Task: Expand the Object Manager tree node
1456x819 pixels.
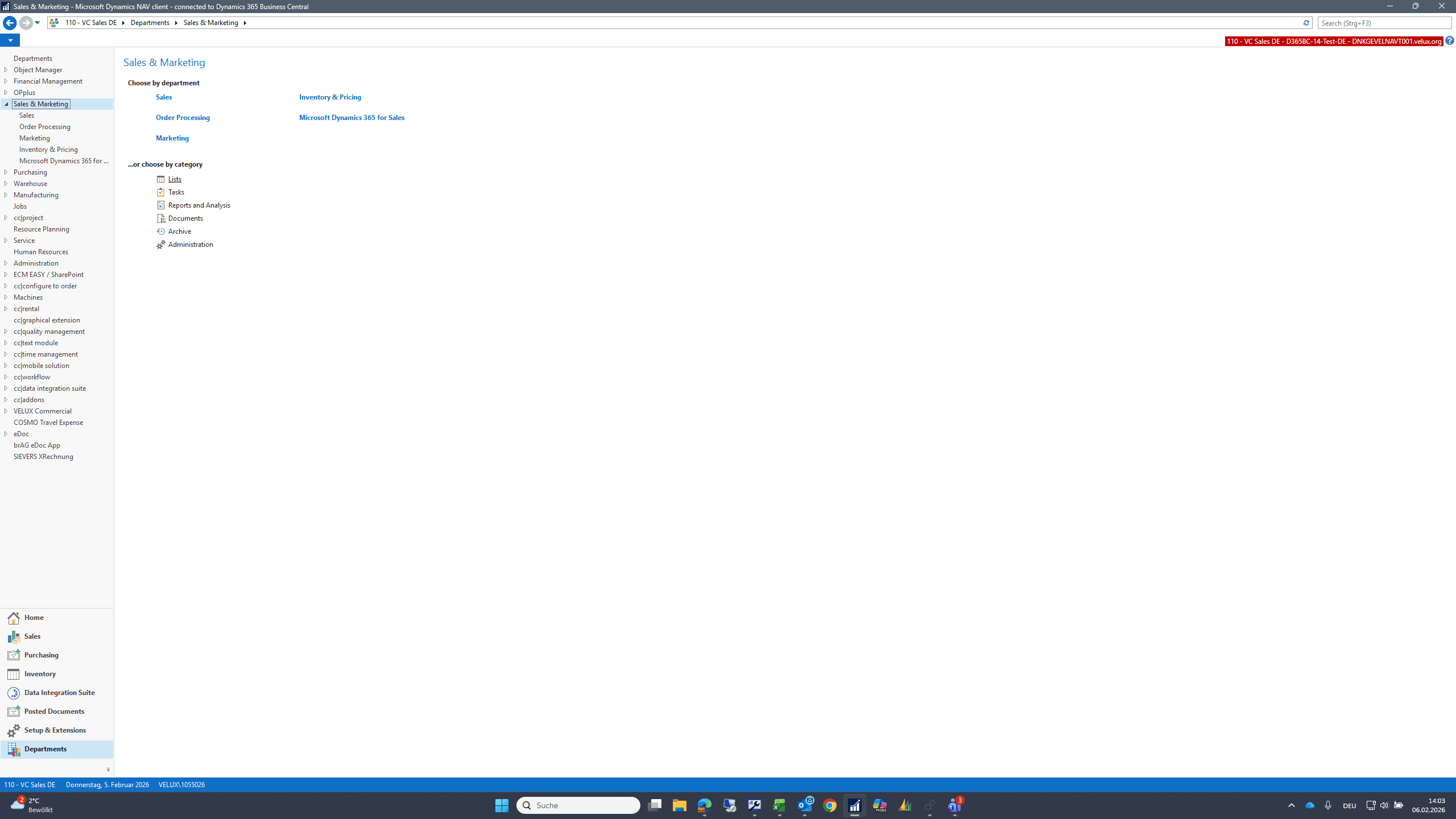Action: pyautogui.click(x=6, y=70)
